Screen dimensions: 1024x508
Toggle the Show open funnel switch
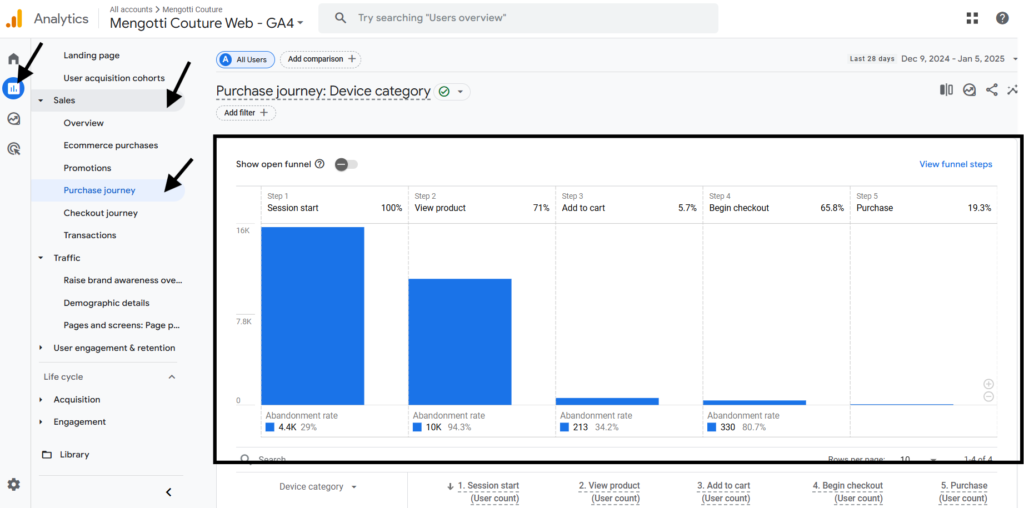pos(346,165)
